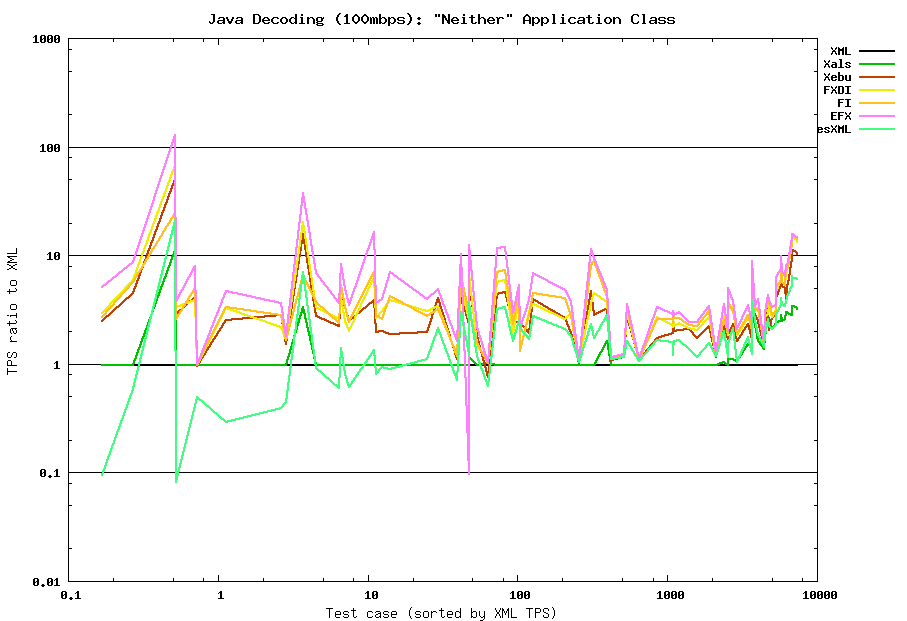The height and width of the screenshot is (621, 907).
Task: Click the 10 tick label on the x-axis
Action: click(x=369, y=595)
